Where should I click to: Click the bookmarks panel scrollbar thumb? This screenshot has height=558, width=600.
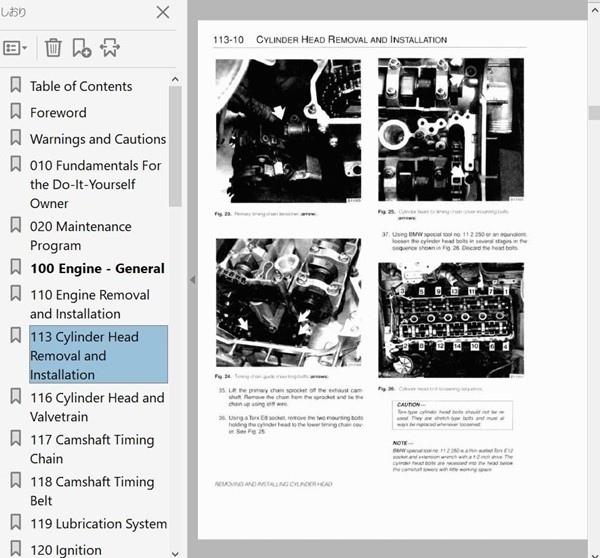coord(175,146)
